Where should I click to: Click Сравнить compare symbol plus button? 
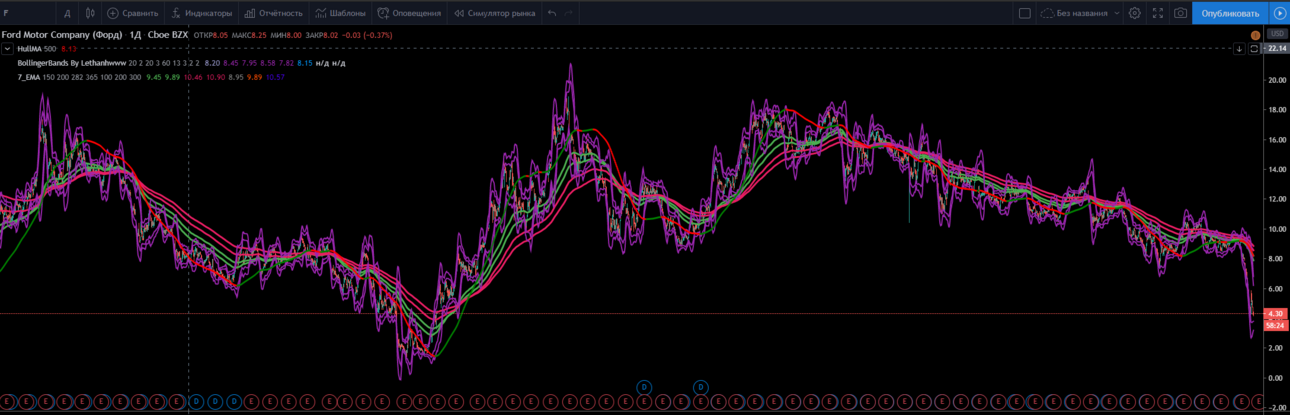coord(132,14)
